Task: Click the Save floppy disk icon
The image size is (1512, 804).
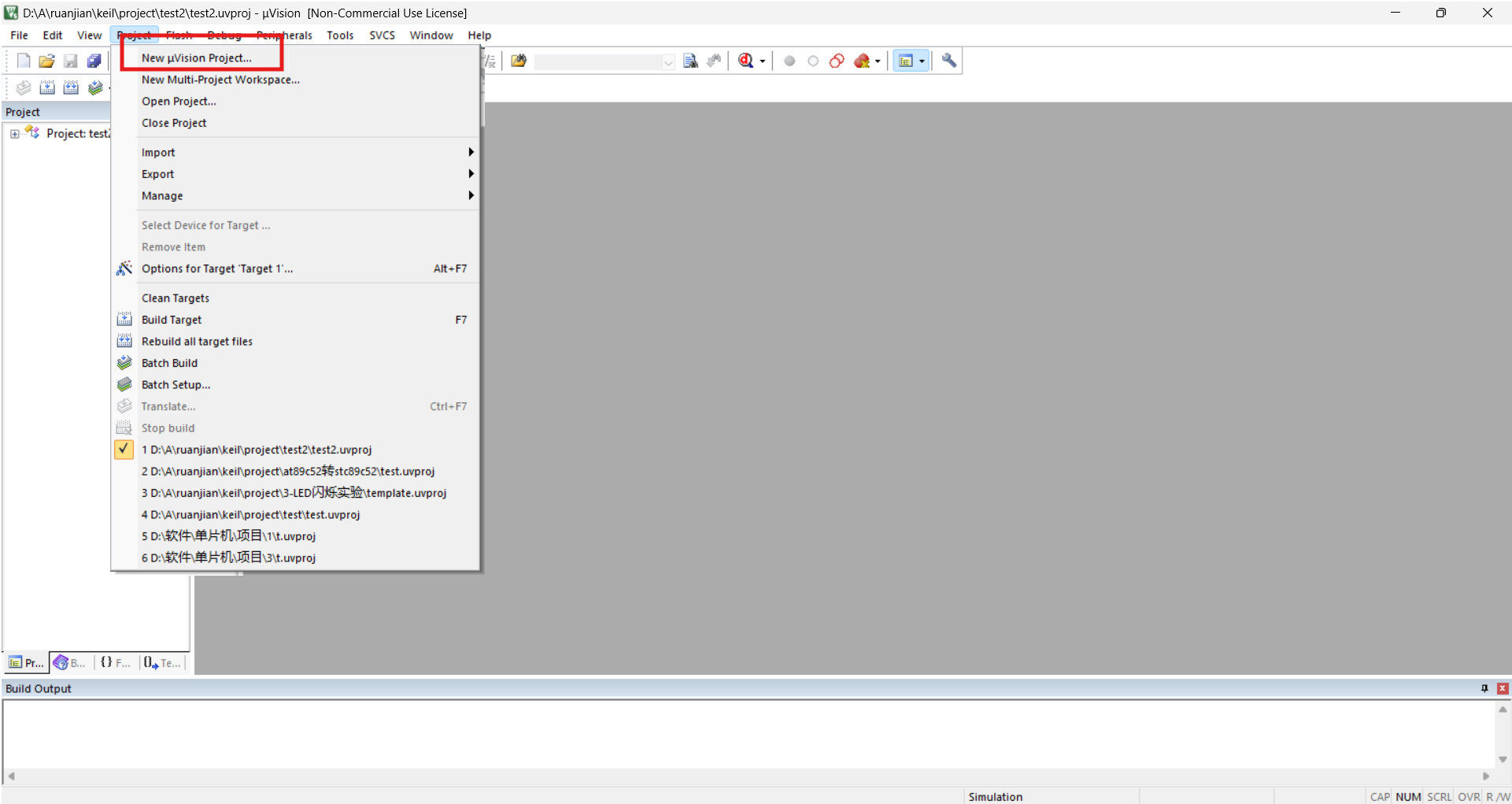Action: coord(71,61)
